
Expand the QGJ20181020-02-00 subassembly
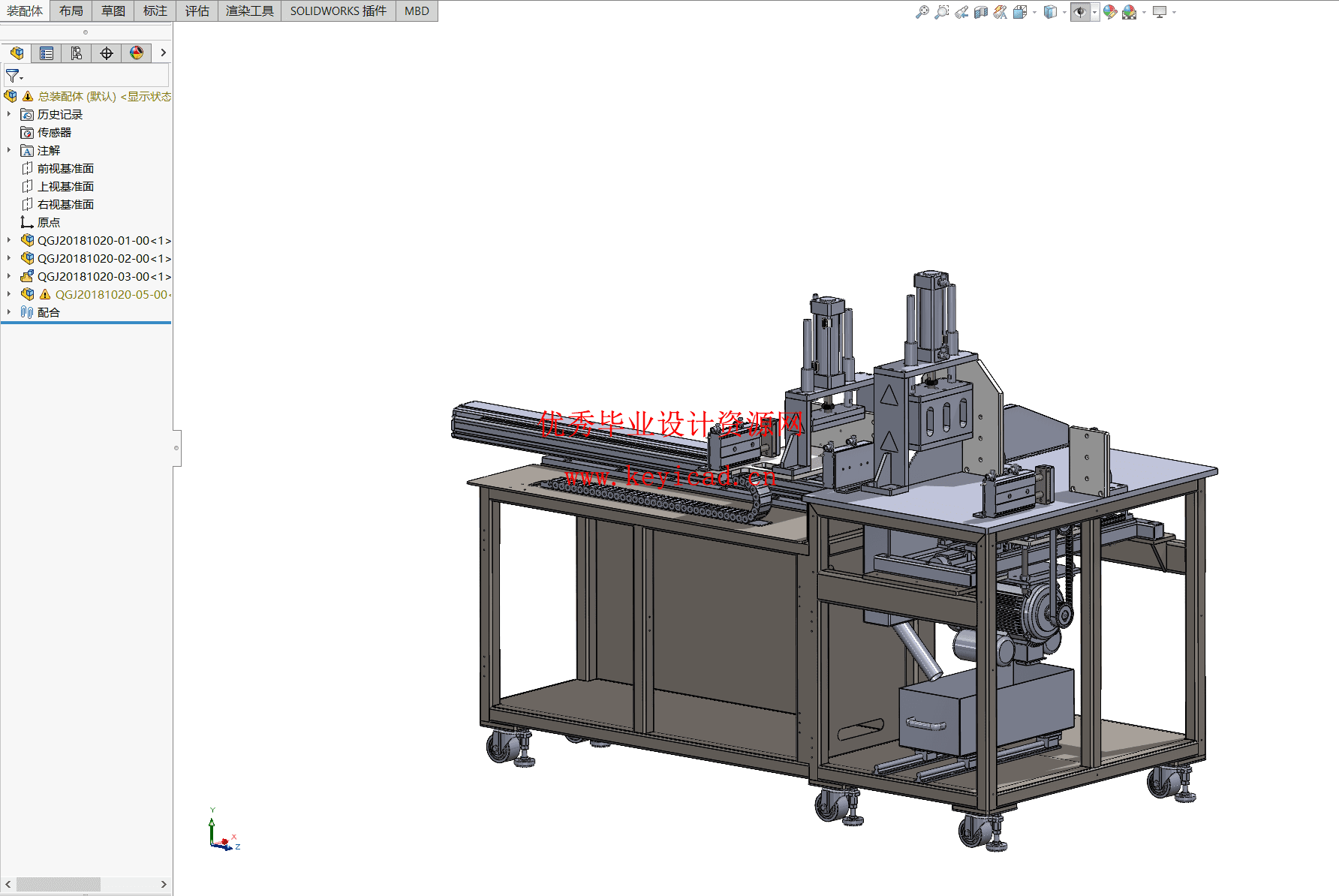[9, 258]
